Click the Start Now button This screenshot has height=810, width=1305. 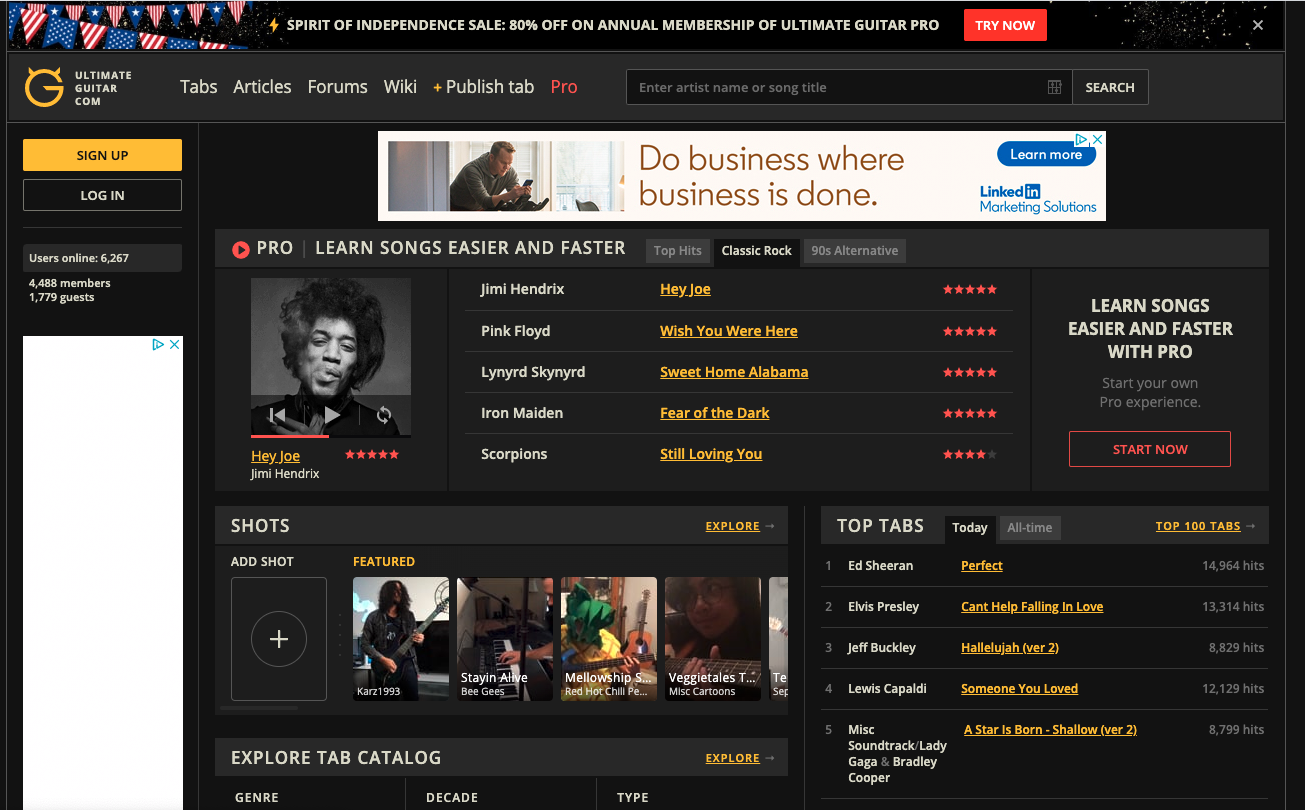point(1150,449)
